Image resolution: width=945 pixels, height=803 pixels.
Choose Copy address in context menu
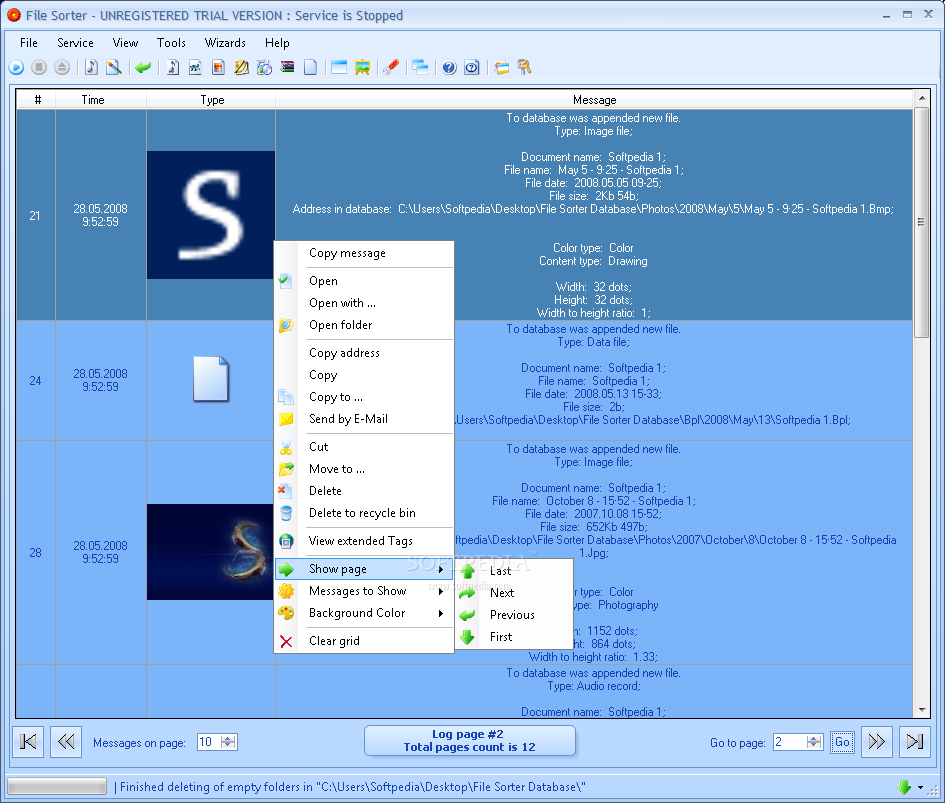coord(364,353)
